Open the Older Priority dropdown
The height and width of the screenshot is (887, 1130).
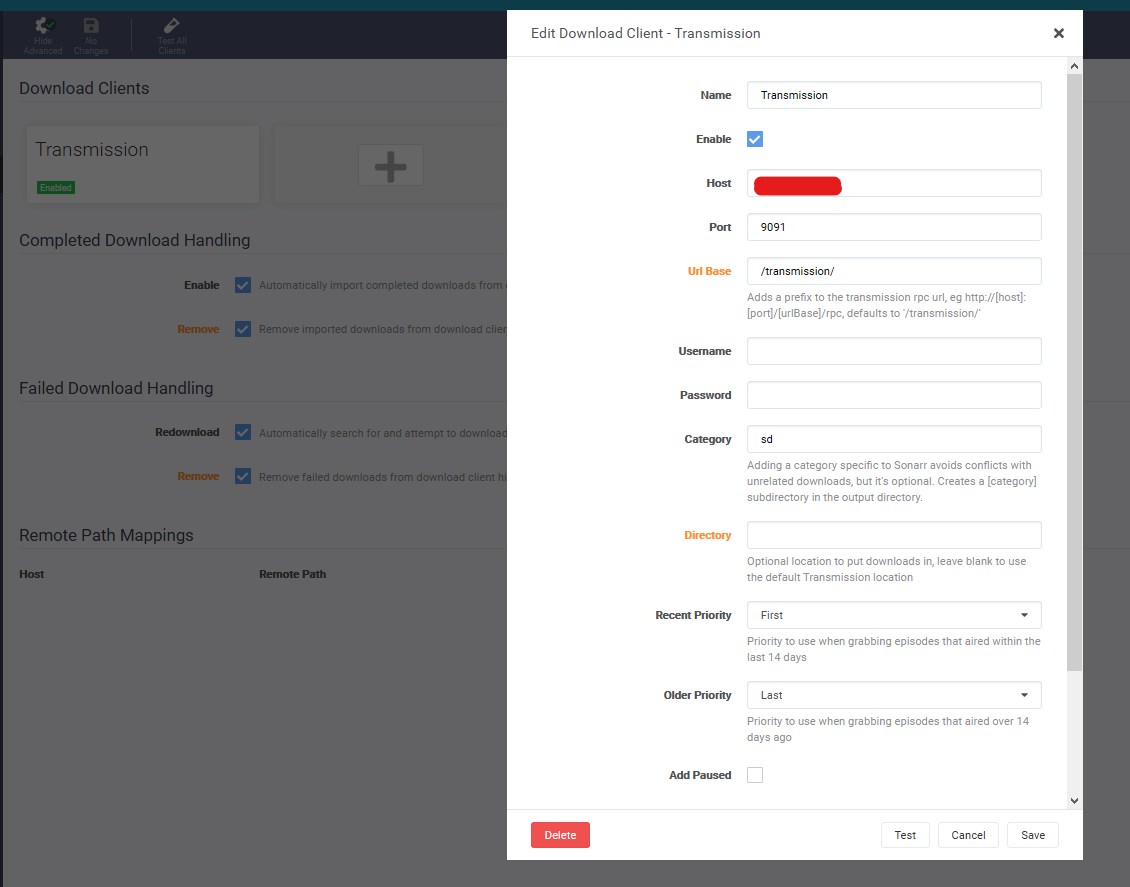[894, 695]
